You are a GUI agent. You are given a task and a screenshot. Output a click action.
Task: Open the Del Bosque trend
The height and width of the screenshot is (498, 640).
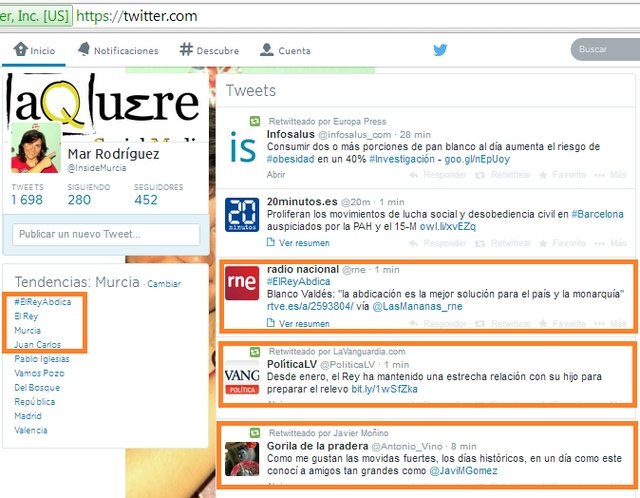[x=37, y=387]
